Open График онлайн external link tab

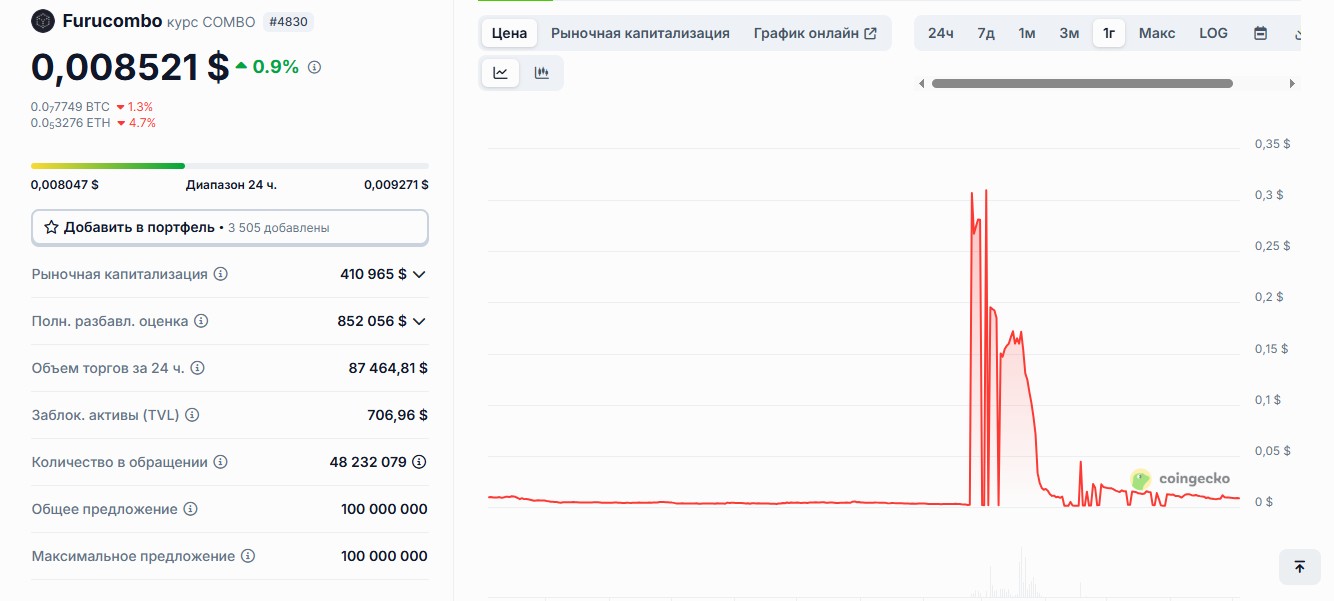coord(815,33)
